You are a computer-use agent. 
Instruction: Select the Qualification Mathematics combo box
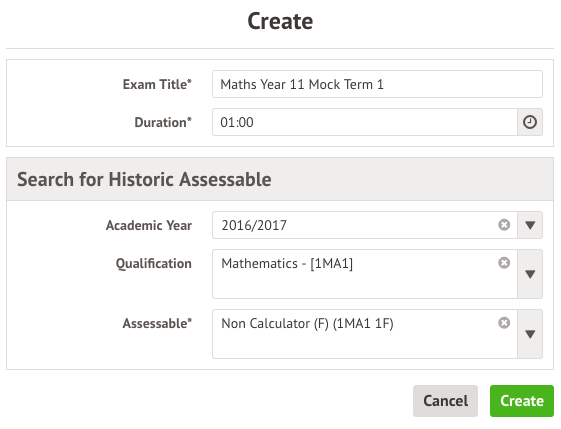coord(365,274)
